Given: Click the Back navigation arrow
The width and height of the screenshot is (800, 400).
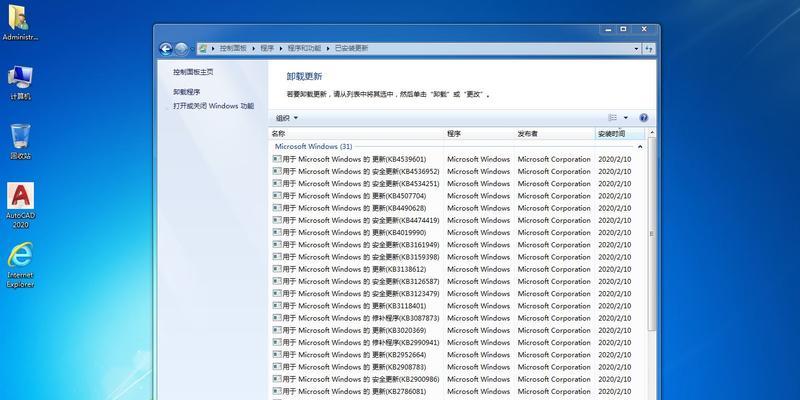Looking at the screenshot, I should 165,49.
